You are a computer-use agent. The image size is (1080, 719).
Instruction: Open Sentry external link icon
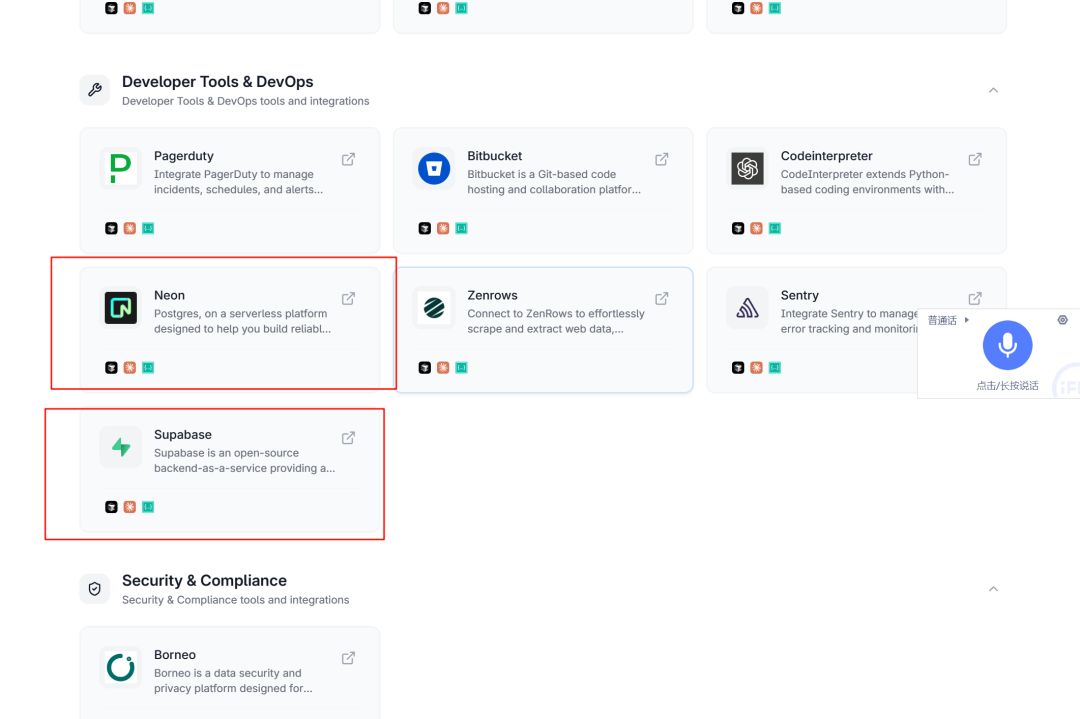click(975, 298)
